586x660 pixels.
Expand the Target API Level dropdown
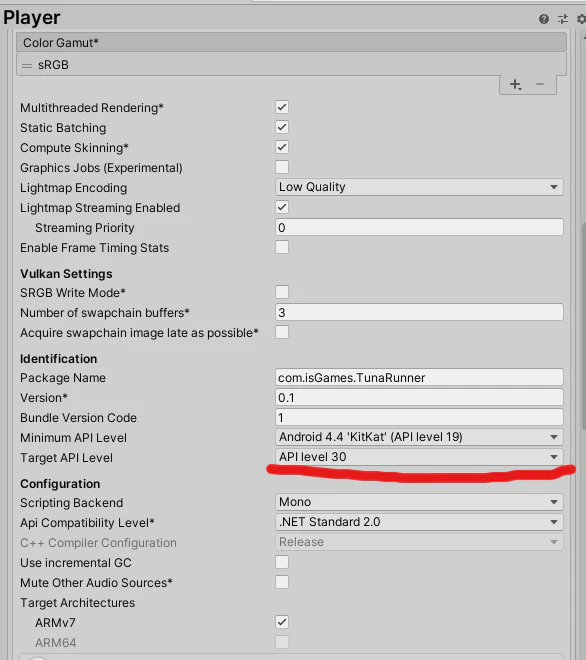(x=419, y=457)
